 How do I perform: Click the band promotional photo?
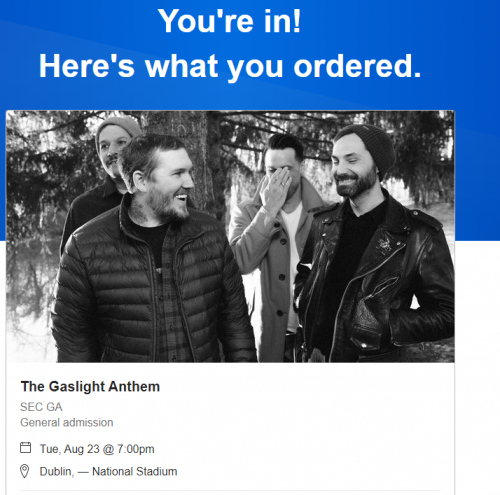(x=230, y=236)
